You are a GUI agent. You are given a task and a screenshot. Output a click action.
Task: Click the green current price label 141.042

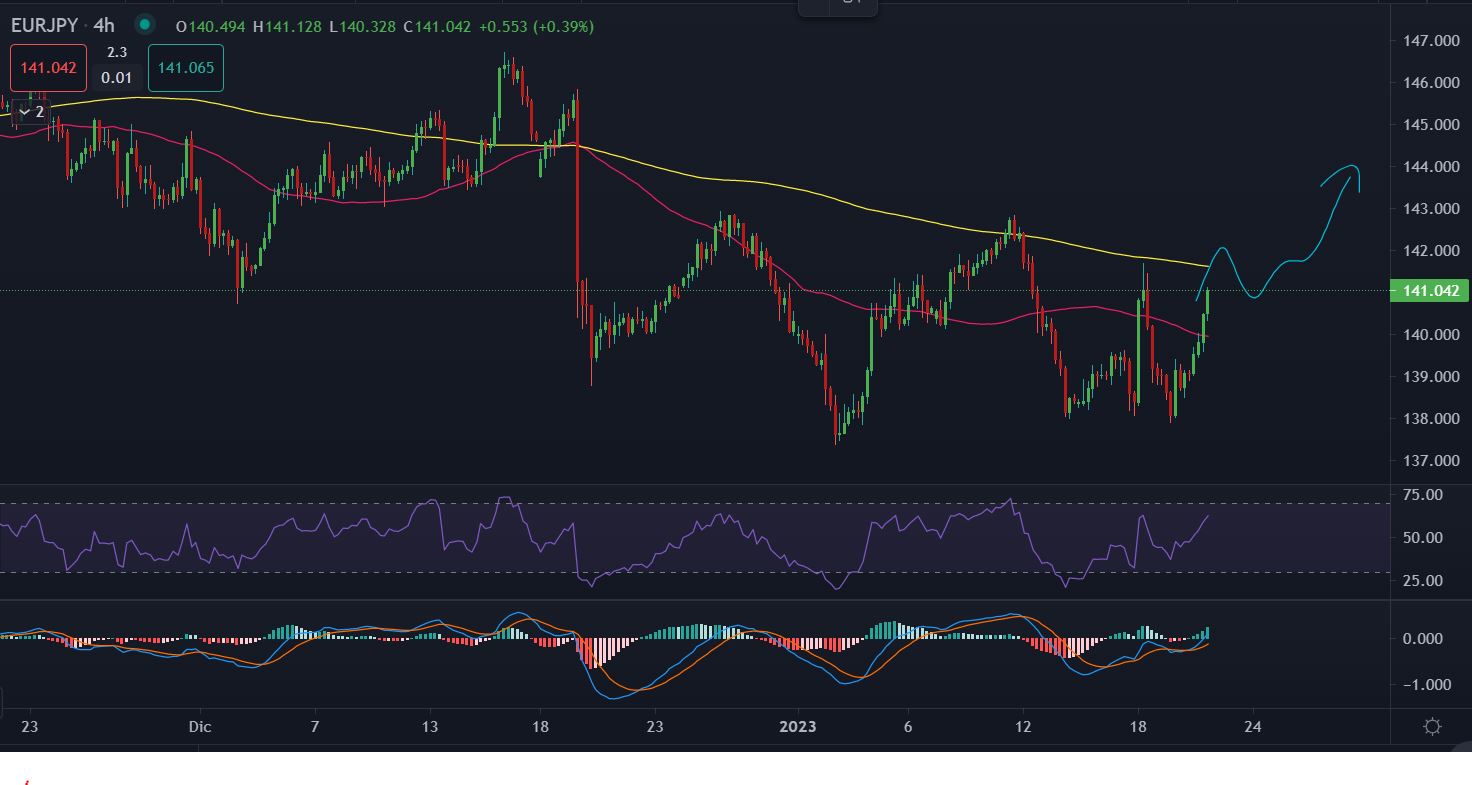click(x=1428, y=291)
